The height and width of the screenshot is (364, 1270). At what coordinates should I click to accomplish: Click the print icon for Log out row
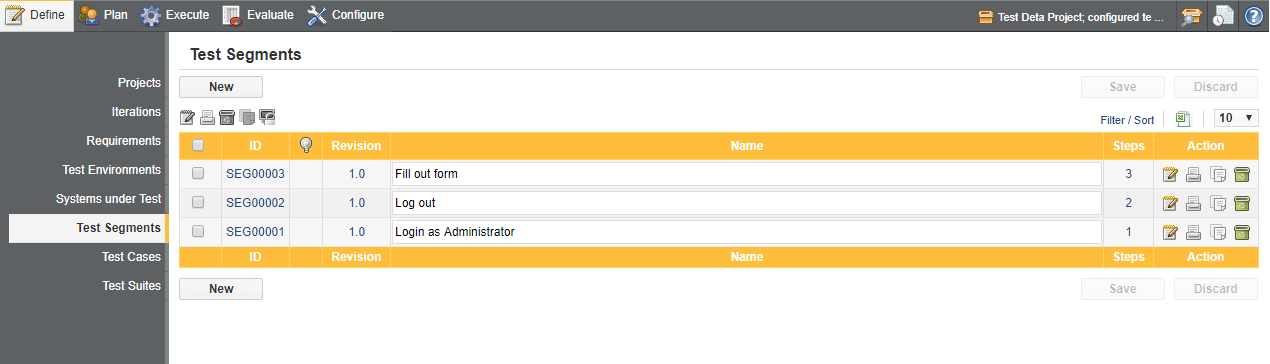[x=1194, y=204]
